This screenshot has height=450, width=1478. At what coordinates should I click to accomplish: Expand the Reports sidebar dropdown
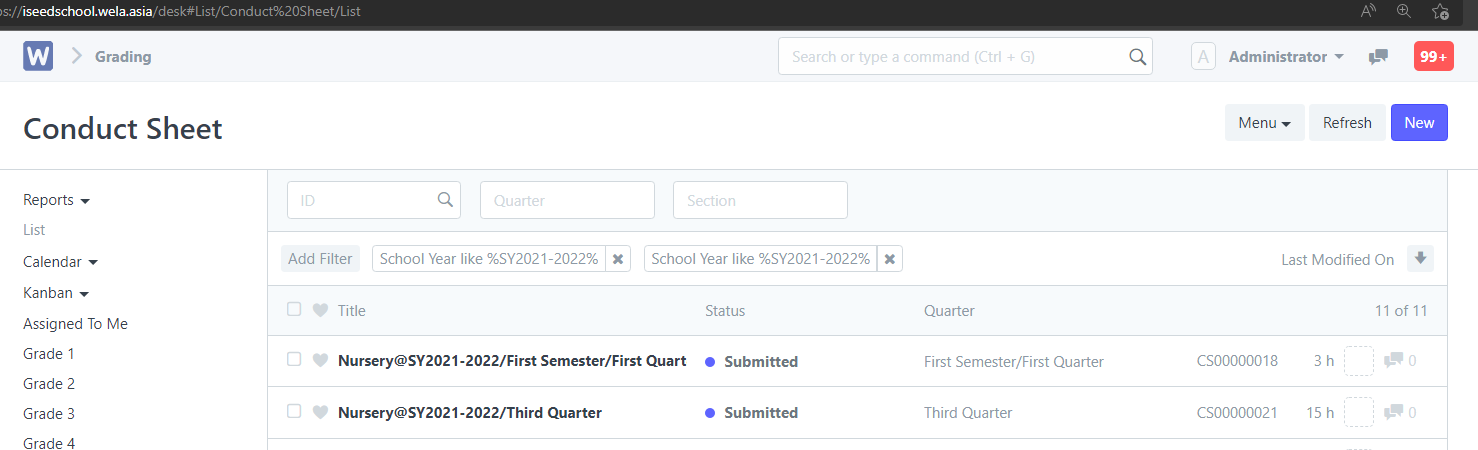pos(56,200)
